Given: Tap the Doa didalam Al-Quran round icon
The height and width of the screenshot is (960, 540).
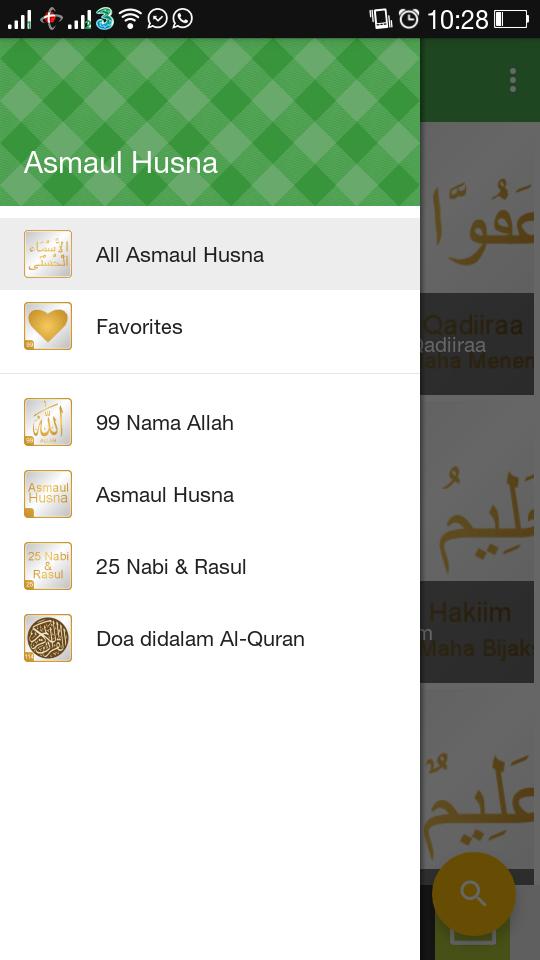Looking at the screenshot, I should click(x=48, y=638).
